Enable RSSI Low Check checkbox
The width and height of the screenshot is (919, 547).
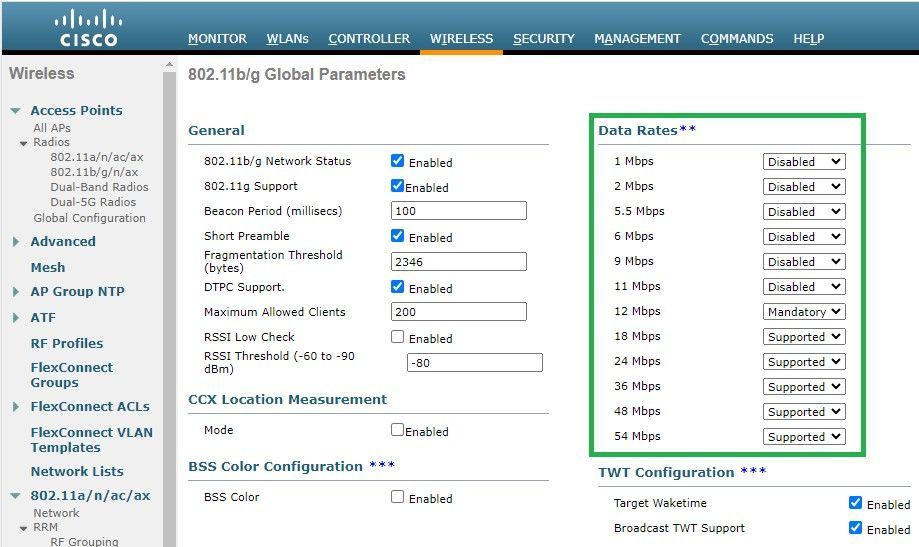(x=397, y=337)
